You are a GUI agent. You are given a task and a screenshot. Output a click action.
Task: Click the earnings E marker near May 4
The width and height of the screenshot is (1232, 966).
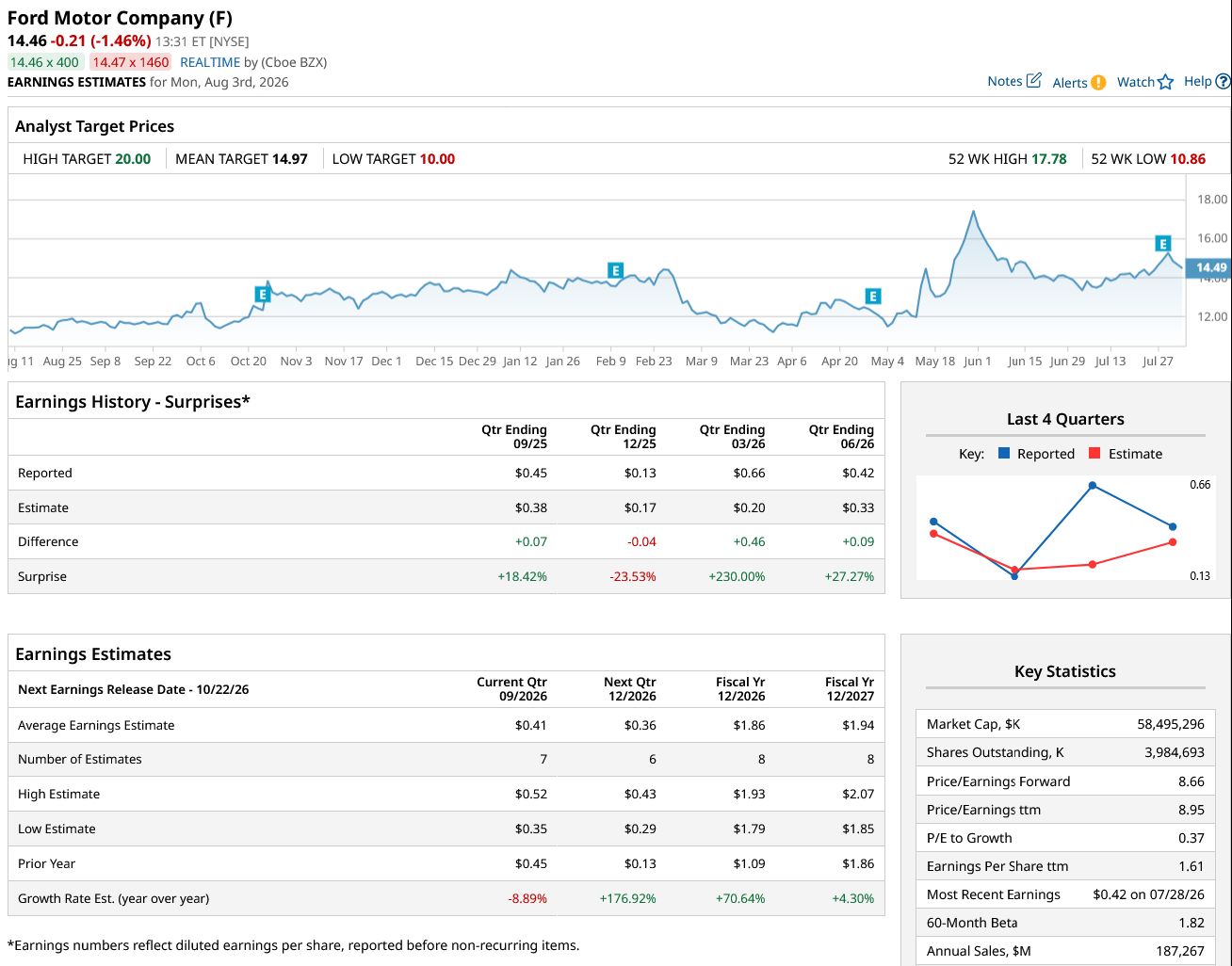pos(873,297)
